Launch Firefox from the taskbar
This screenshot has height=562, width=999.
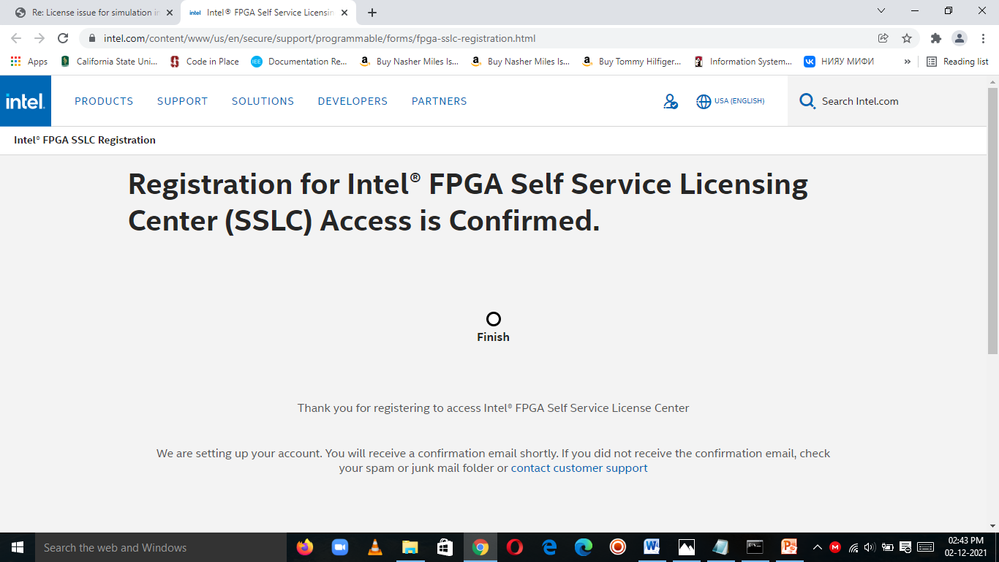(x=305, y=547)
